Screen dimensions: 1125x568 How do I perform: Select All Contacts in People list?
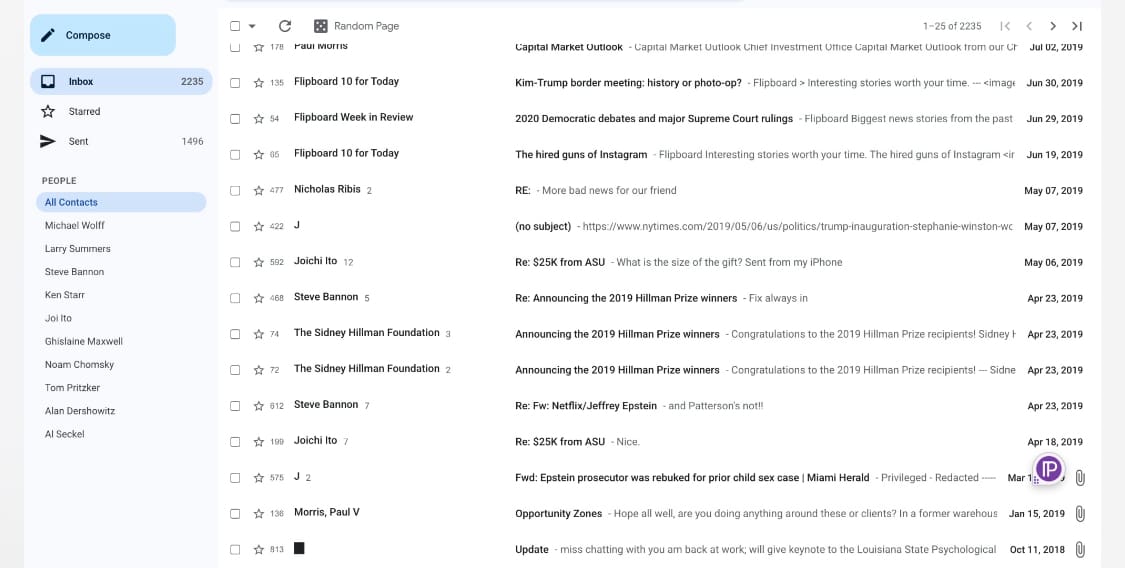click(x=71, y=202)
